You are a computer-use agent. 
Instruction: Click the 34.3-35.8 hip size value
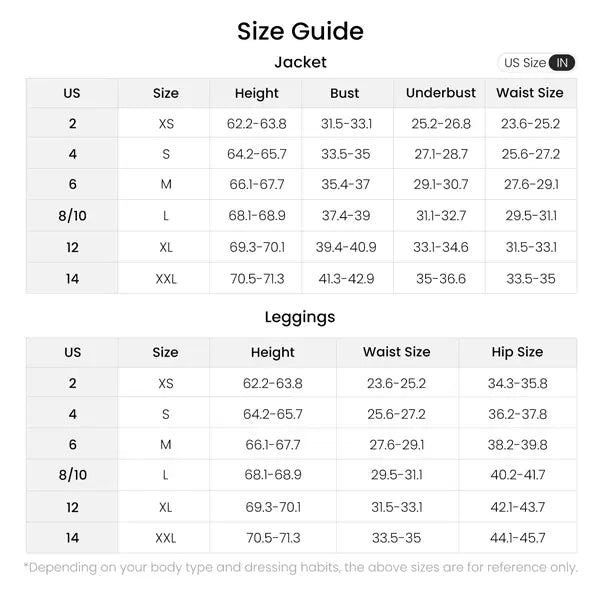point(517,383)
